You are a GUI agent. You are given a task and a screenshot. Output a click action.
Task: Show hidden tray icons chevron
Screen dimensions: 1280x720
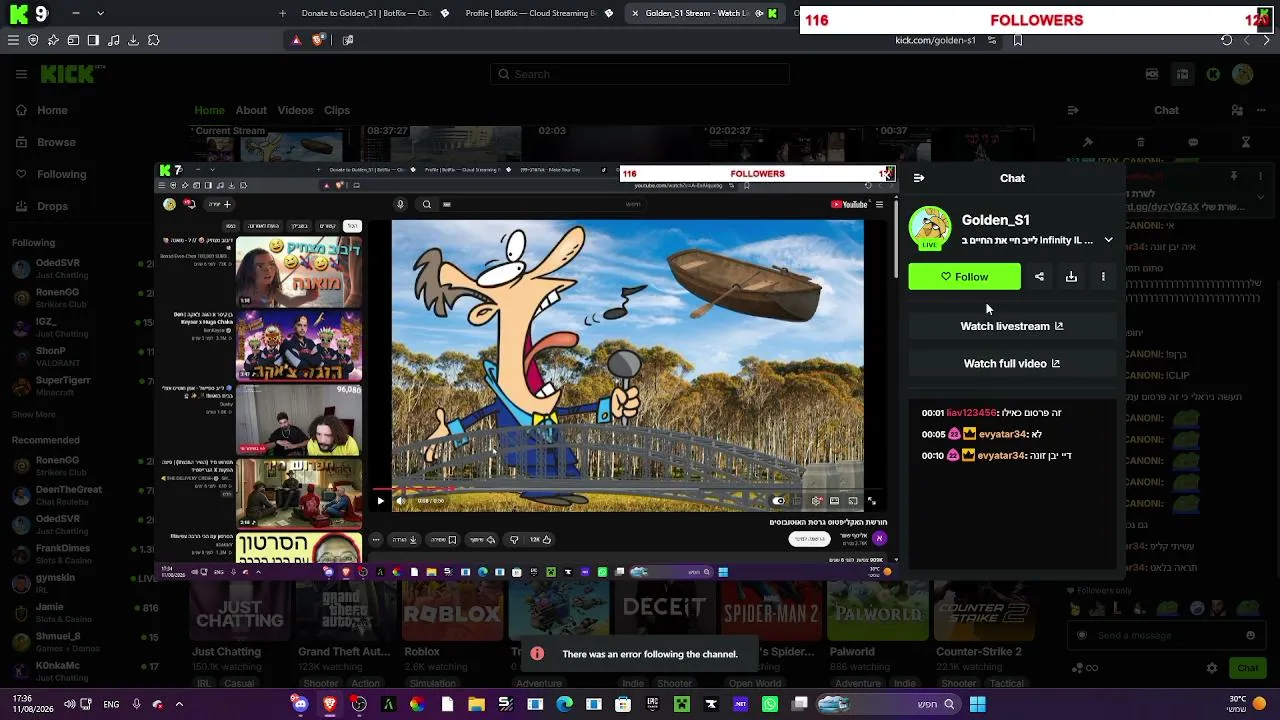179,704
